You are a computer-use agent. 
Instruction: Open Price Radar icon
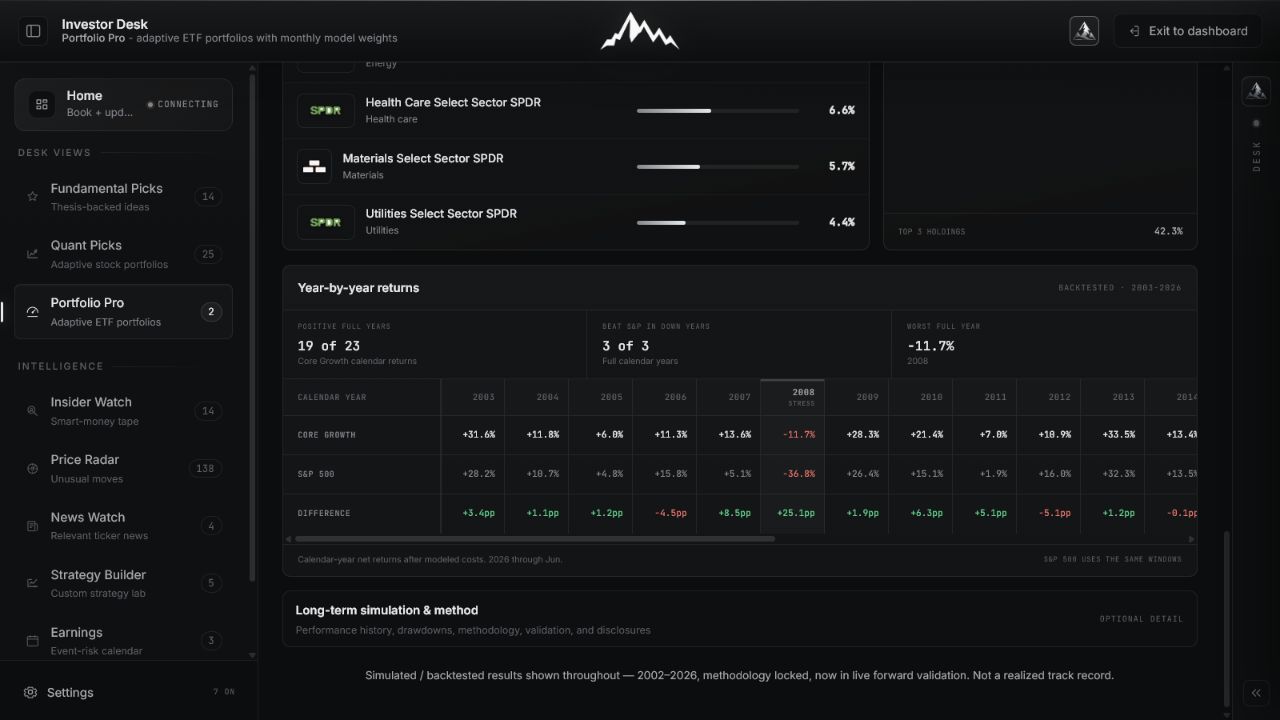pyautogui.click(x=32, y=468)
